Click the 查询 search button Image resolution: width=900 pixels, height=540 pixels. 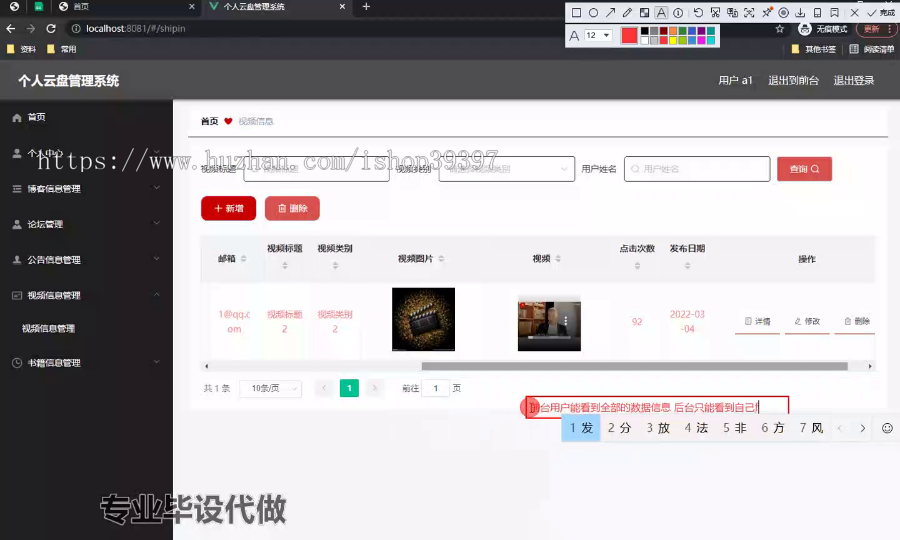pyautogui.click(x=804, y=169)
